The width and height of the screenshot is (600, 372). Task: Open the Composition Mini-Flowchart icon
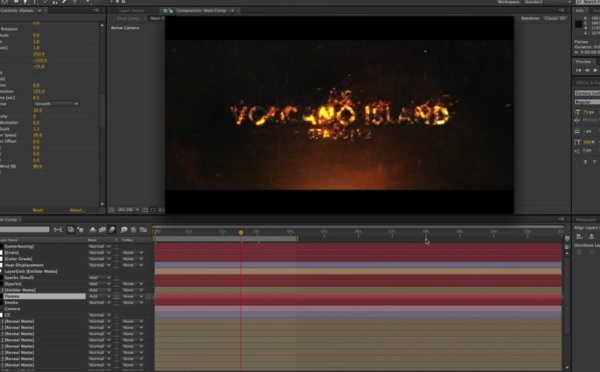pos(58,230)
